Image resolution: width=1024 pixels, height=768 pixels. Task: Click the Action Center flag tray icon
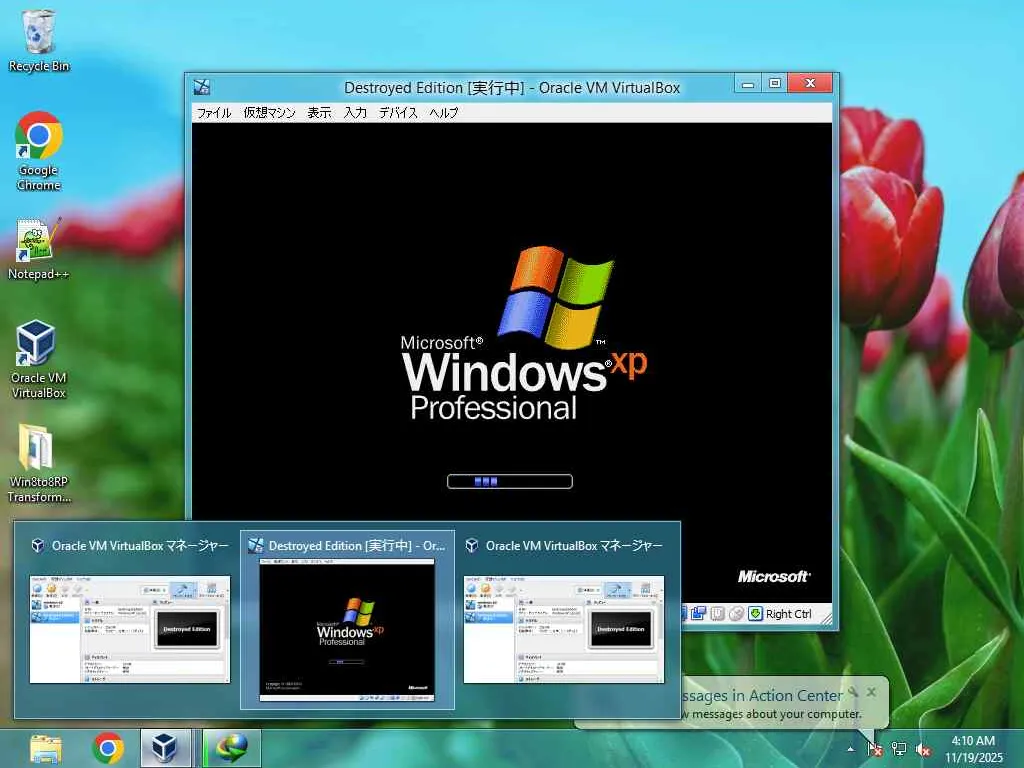click(x=874, y=749)
